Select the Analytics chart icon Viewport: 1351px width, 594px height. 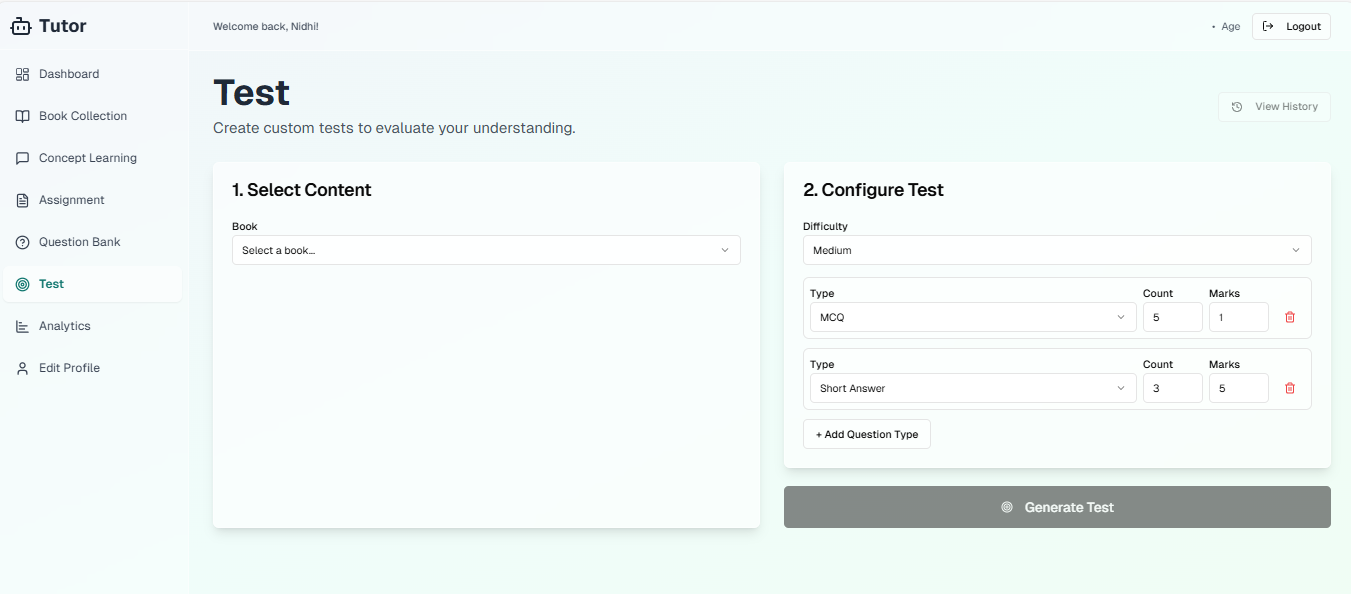click(x=21, y=325)
